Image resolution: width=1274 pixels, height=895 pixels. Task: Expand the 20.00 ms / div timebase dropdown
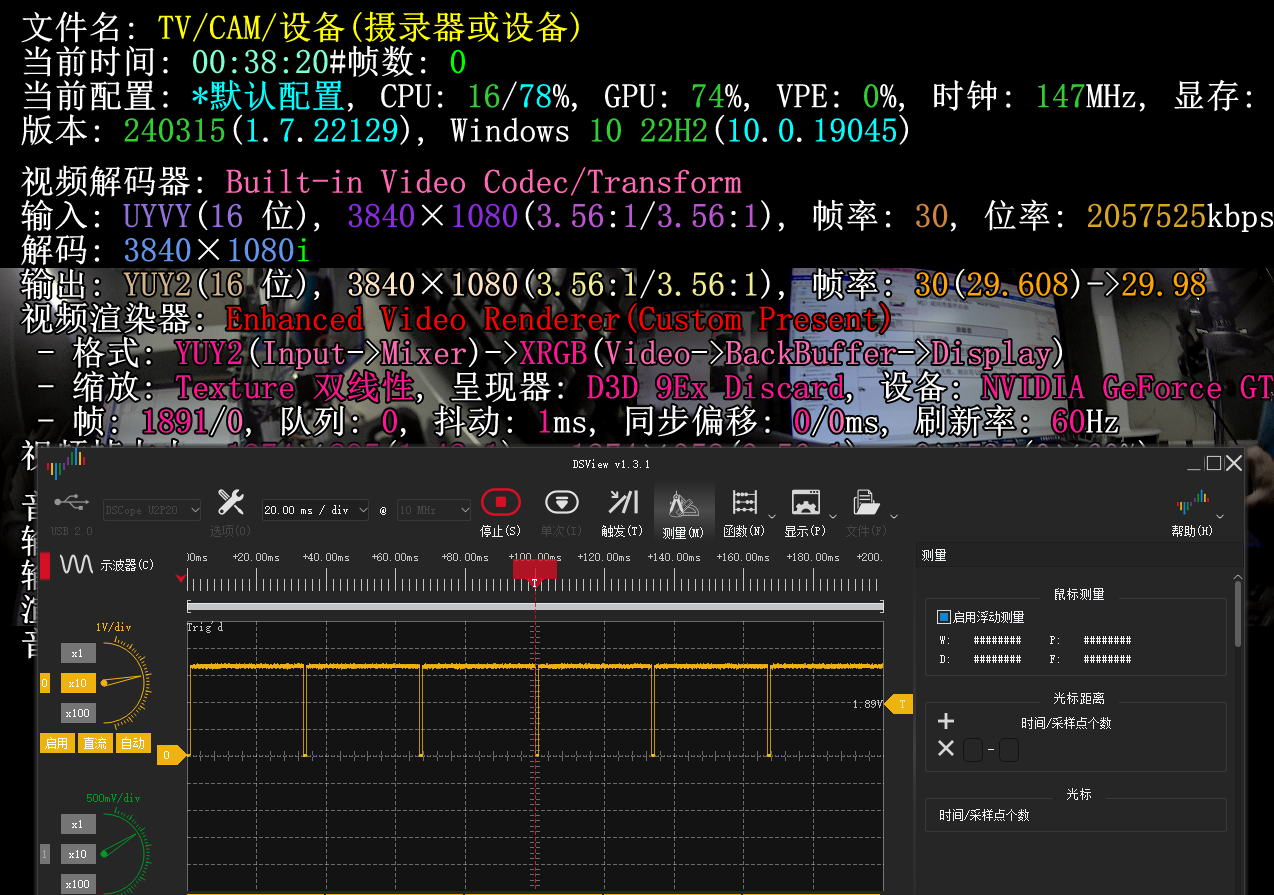pyautogui.click(x=315, y=510)
